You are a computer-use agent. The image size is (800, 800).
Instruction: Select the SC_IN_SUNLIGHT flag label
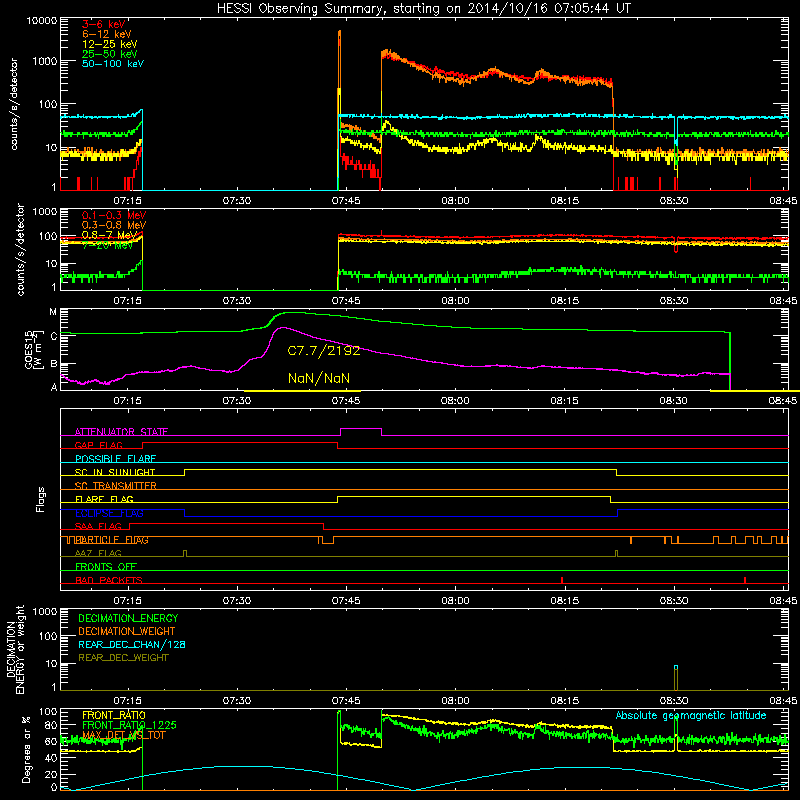click(115, 472)
